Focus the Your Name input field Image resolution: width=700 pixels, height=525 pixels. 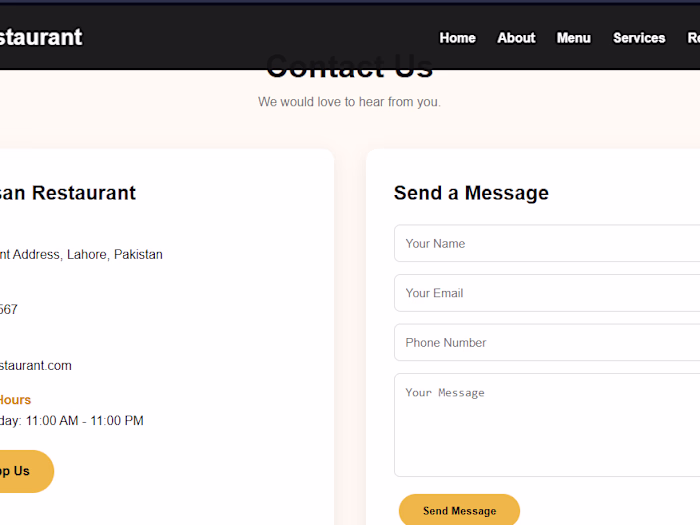click(547, 243)
